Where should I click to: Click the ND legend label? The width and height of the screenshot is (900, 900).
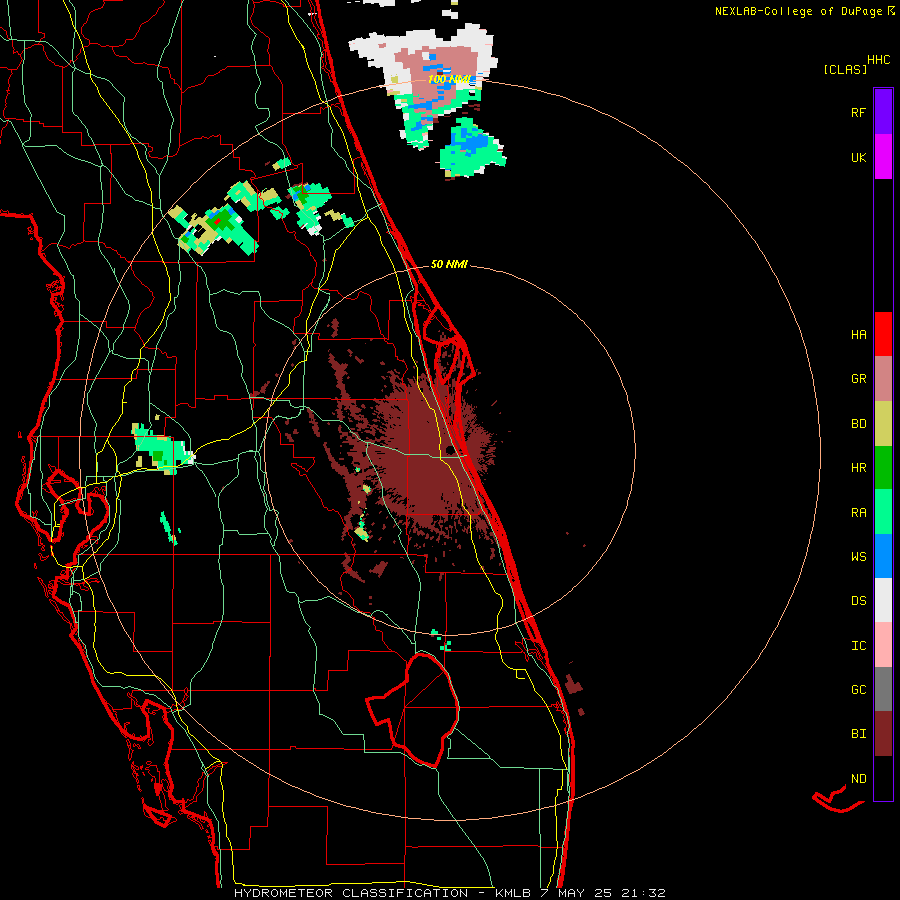[858, 779]
